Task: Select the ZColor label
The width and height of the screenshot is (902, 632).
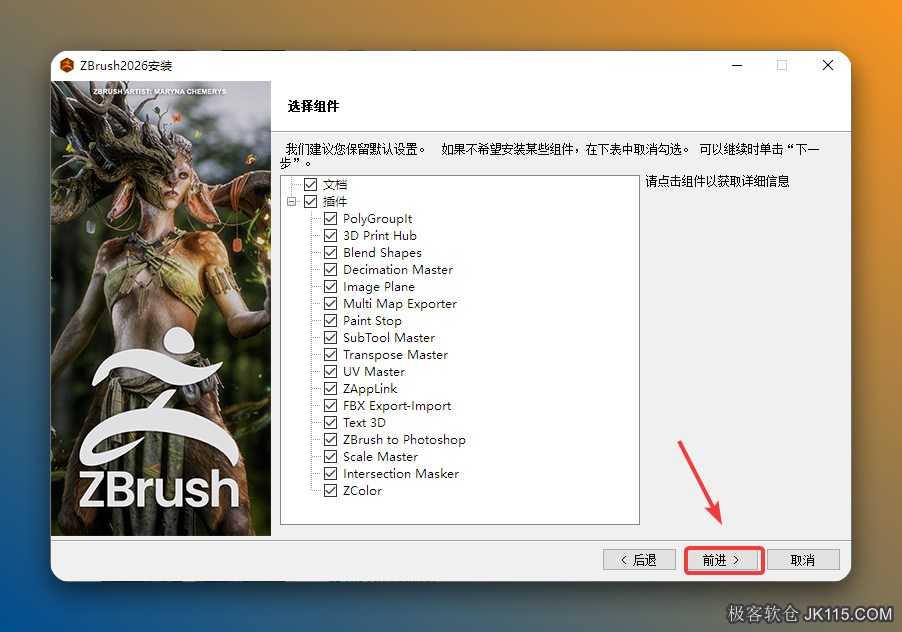Action: 362,491
